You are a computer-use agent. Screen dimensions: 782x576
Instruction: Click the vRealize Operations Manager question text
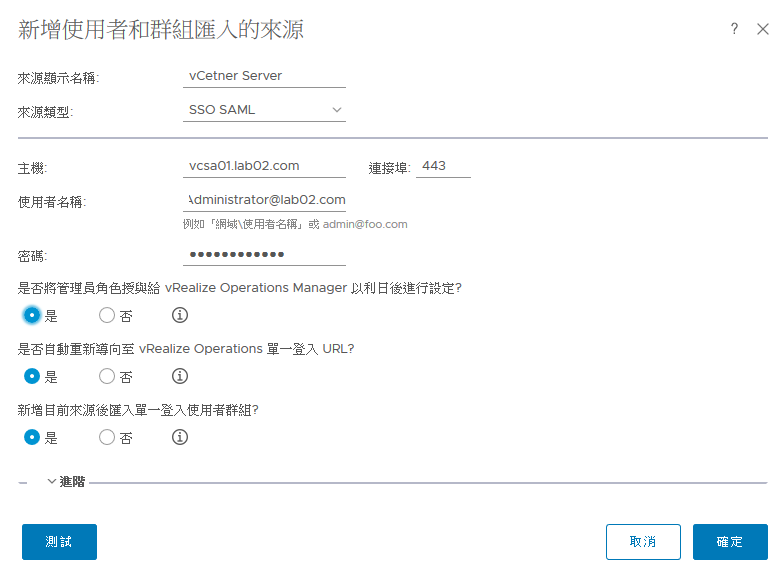click(x=239, y=288)
